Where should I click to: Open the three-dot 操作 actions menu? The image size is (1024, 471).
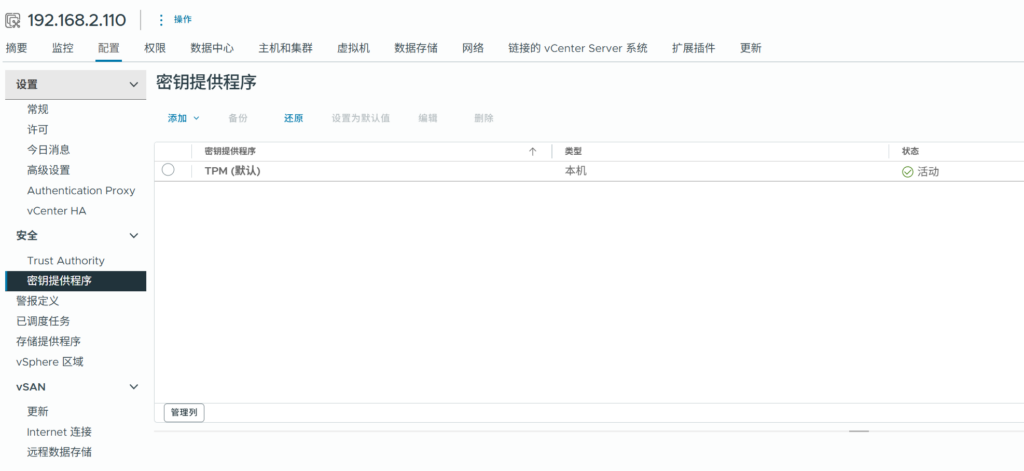coord(161,19)
